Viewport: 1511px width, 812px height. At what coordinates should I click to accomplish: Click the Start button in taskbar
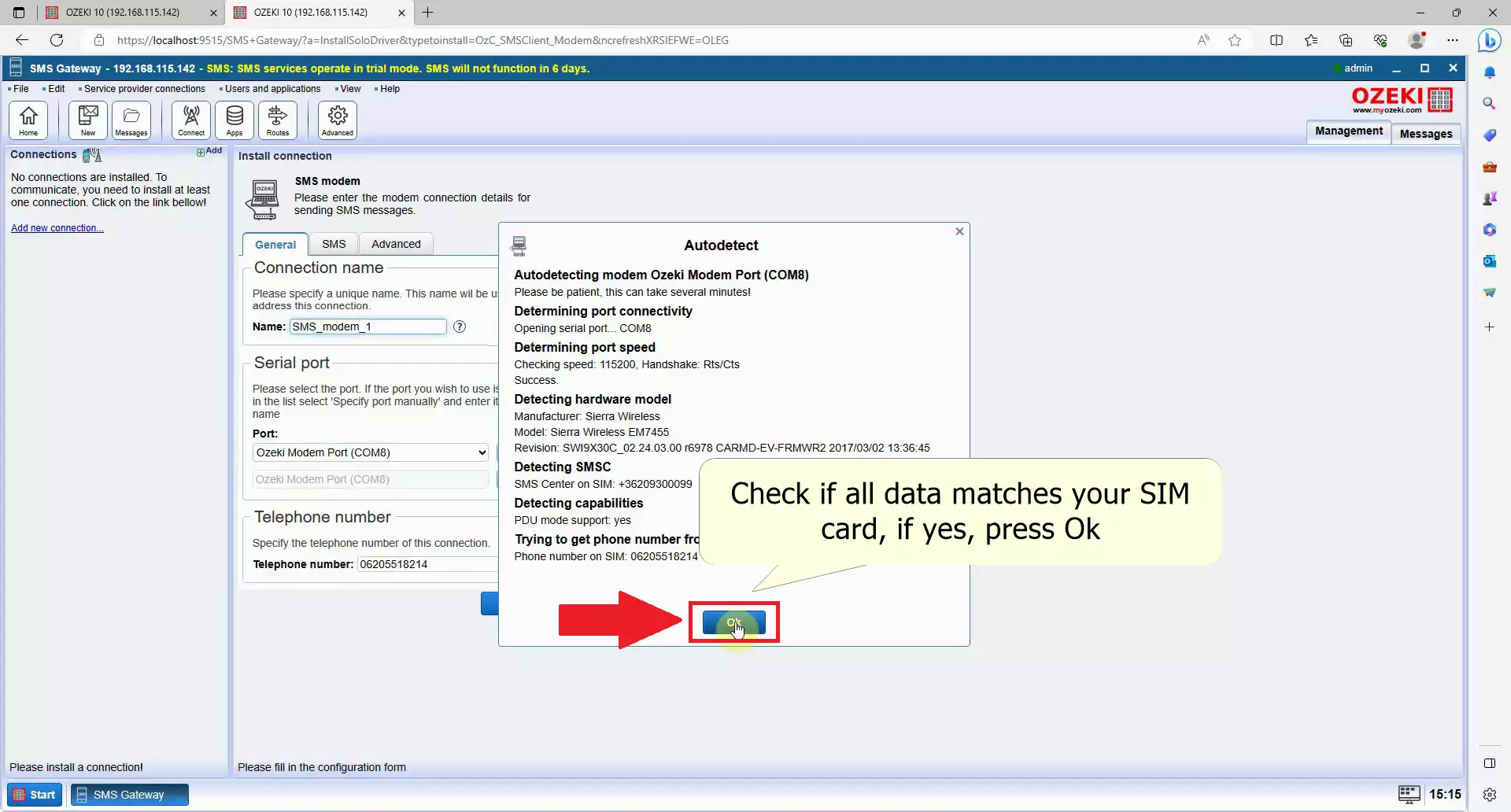click(x=35, y=795)
